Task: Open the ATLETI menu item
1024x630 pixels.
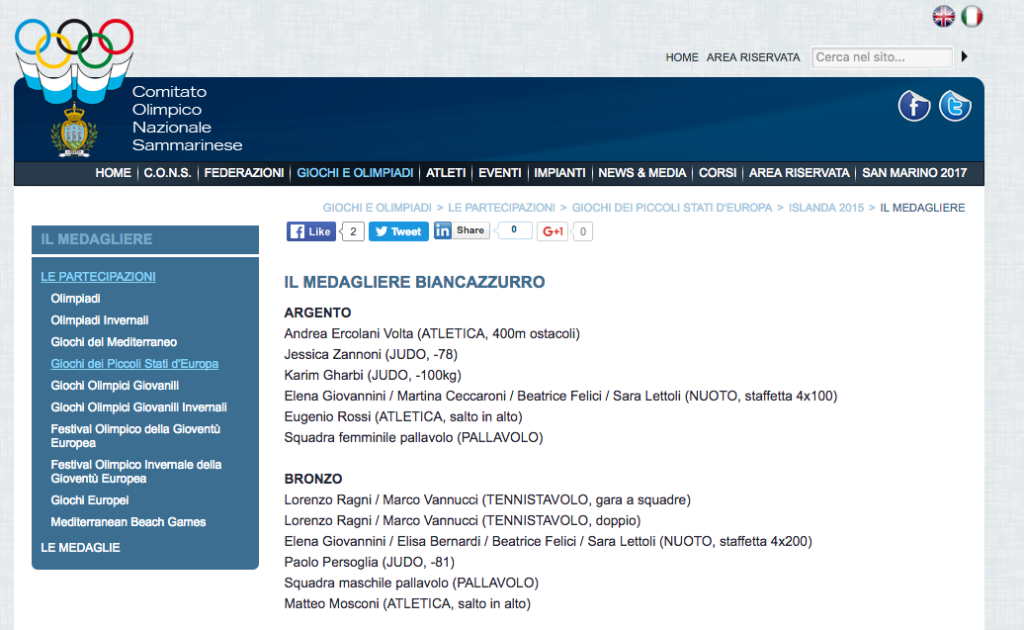Action: click(445, 173)
